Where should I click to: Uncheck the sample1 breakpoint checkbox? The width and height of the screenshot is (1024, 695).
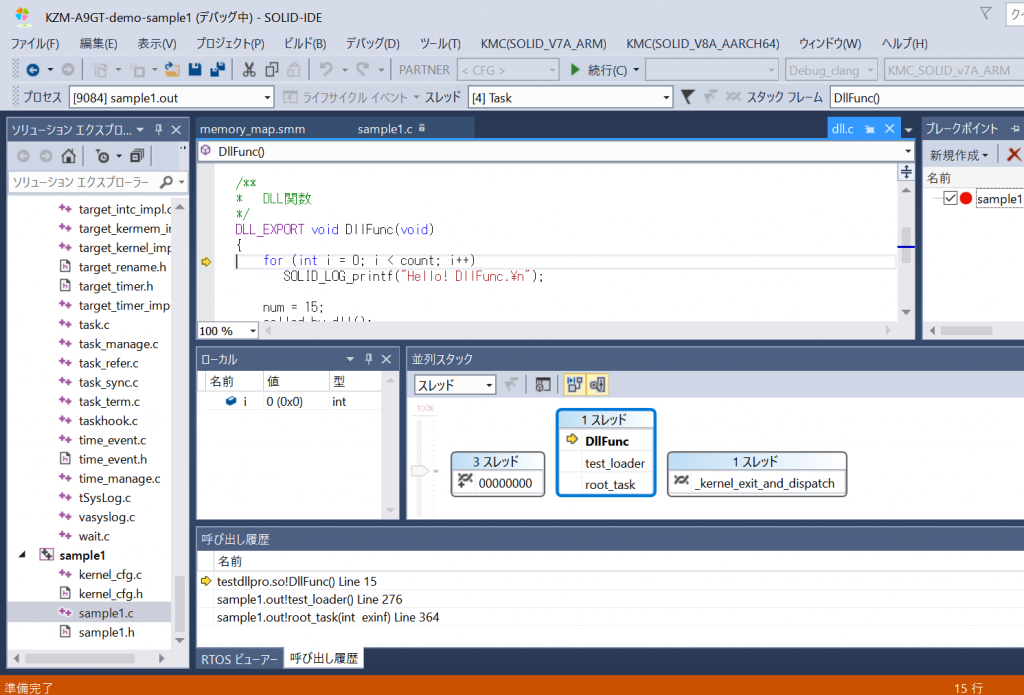coord(950,198)
